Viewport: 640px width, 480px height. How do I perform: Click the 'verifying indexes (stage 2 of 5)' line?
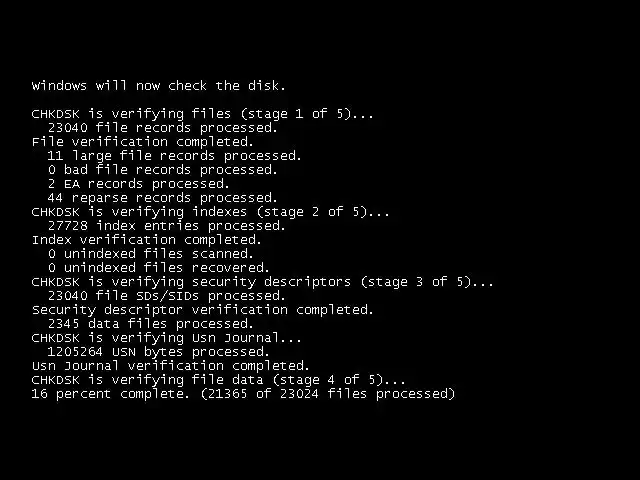(211, 212)
